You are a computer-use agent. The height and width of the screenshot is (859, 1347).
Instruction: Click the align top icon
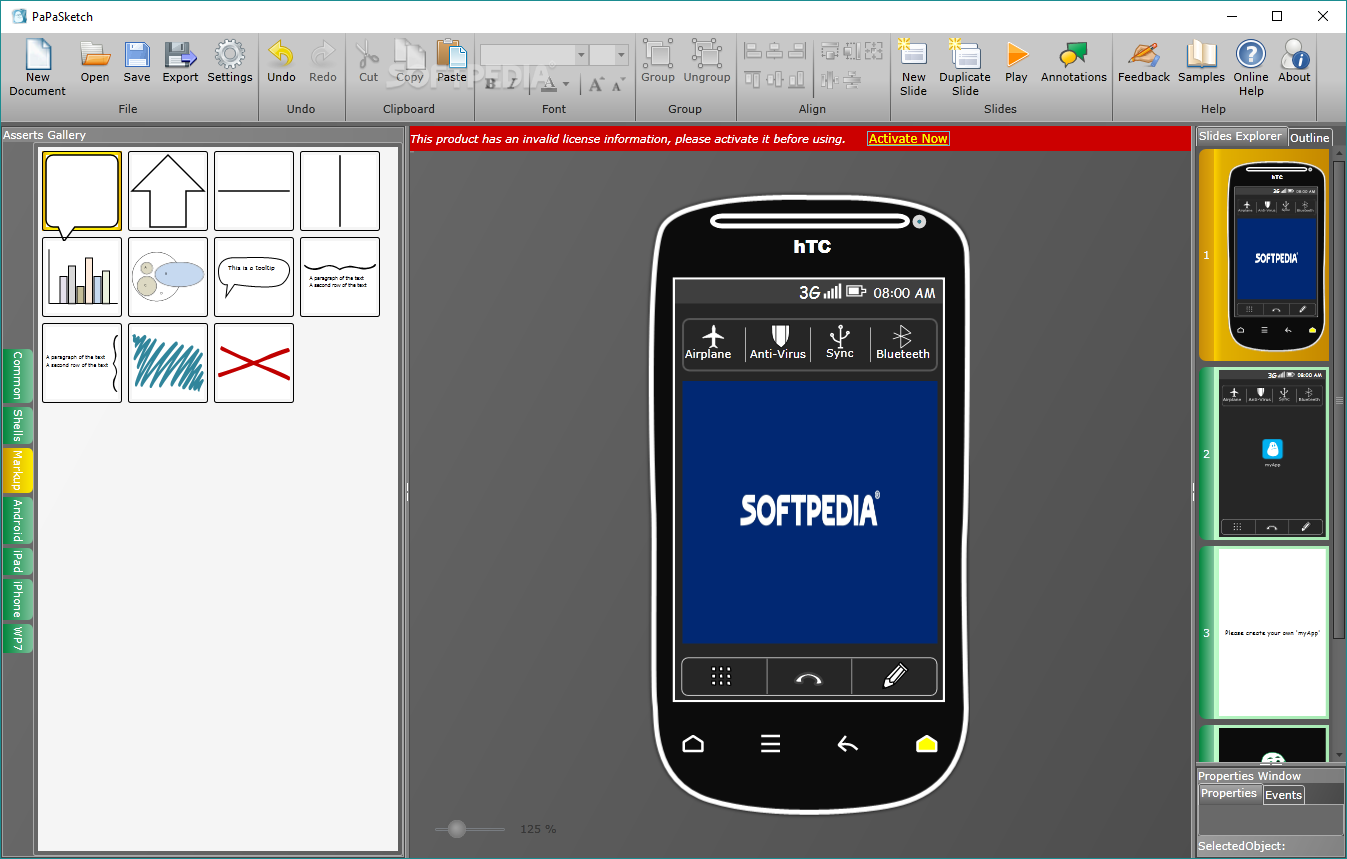tap(753, 79)
